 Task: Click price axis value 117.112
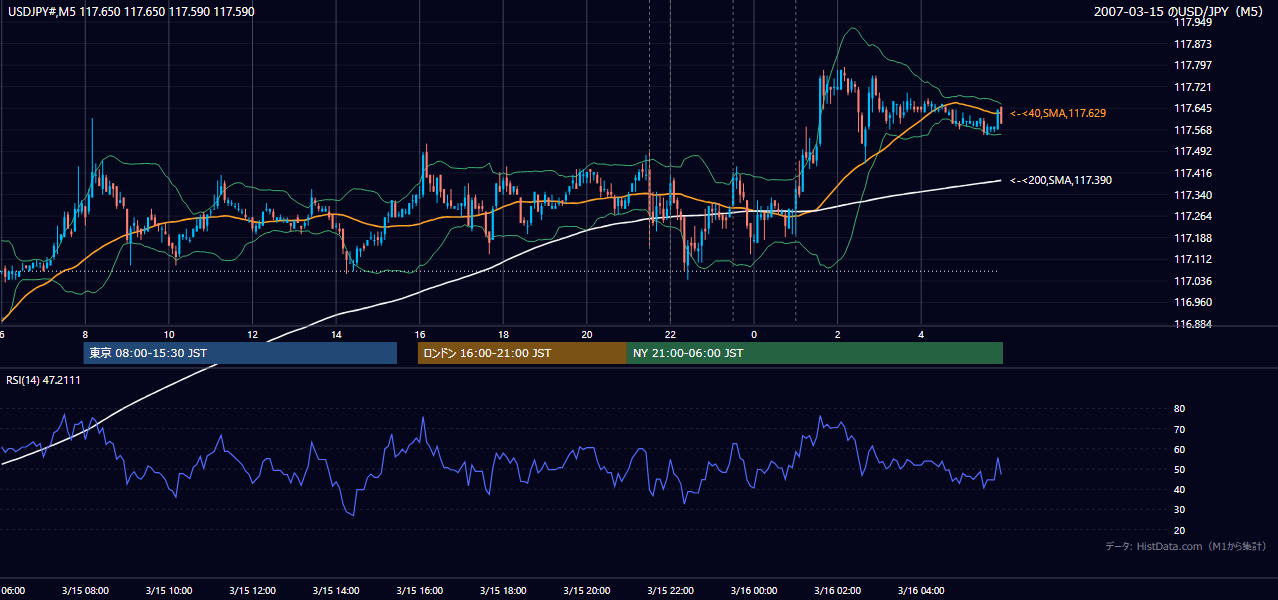pos(1193,259)
